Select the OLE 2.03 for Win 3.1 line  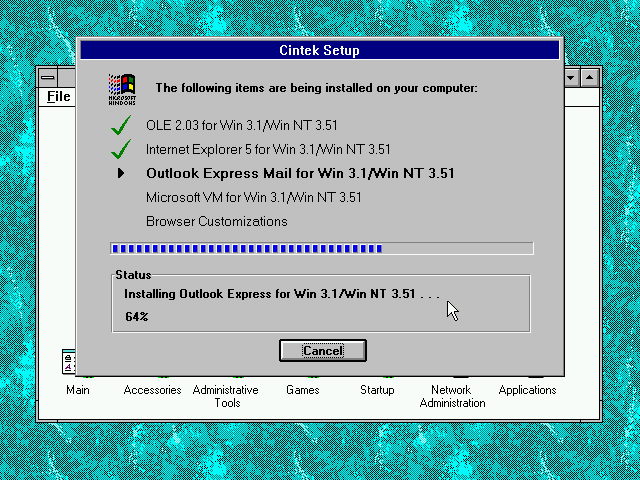242,125
